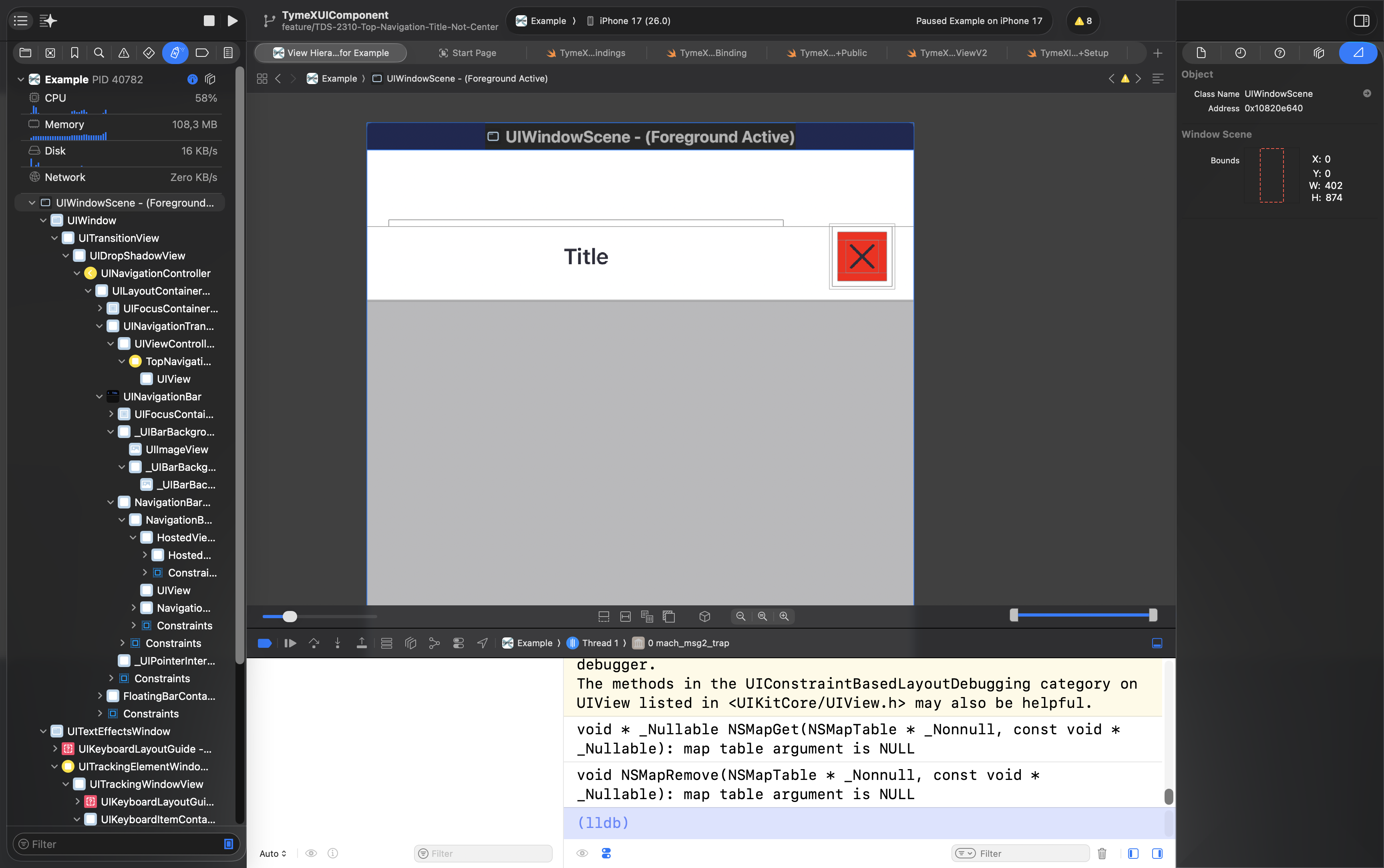Viewport: 1384px width, 868px height.
Task: Click the Continue program execution button
Action: 290,643
